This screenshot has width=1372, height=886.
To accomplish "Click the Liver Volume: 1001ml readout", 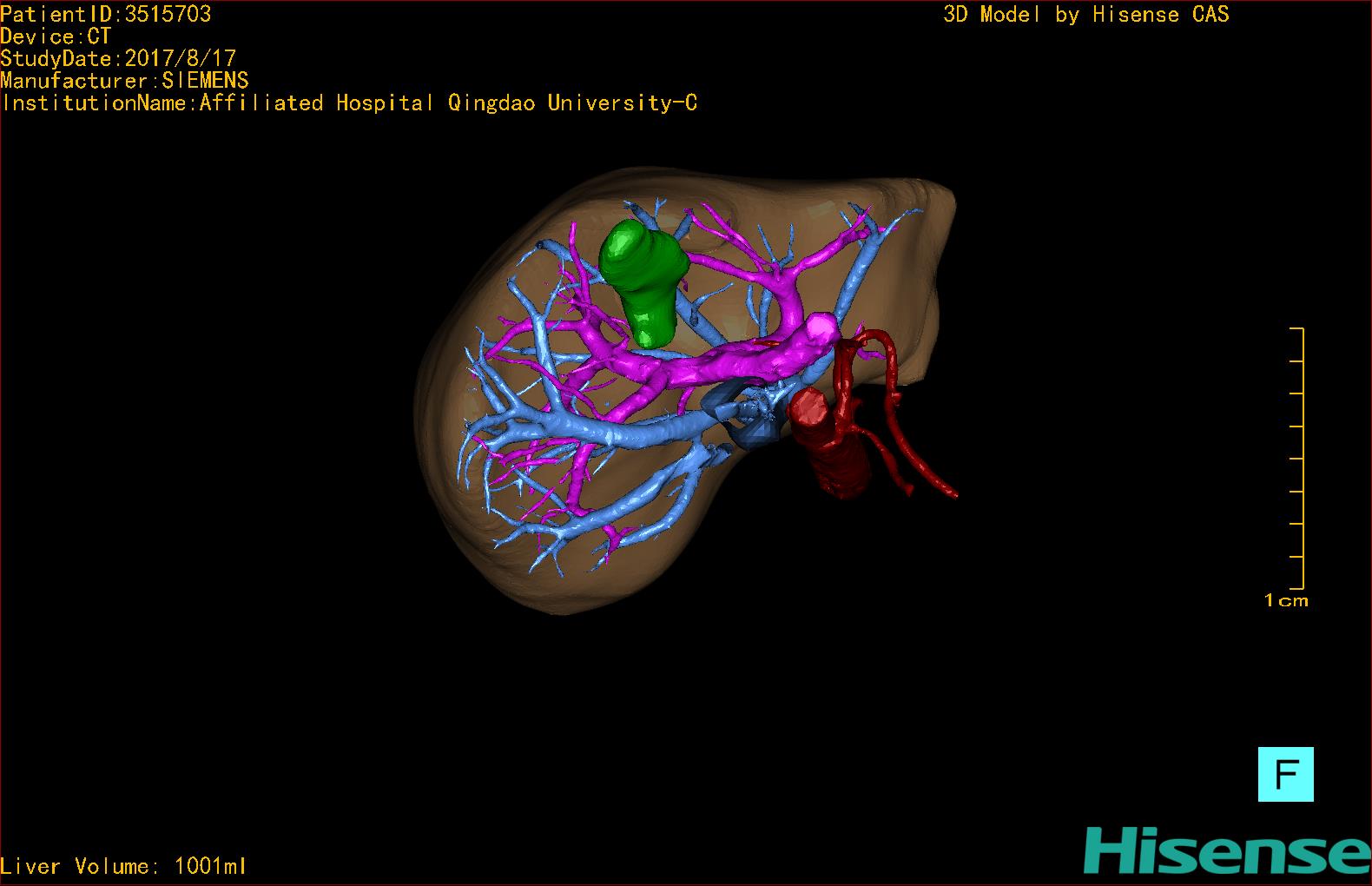I will [123, 866].
